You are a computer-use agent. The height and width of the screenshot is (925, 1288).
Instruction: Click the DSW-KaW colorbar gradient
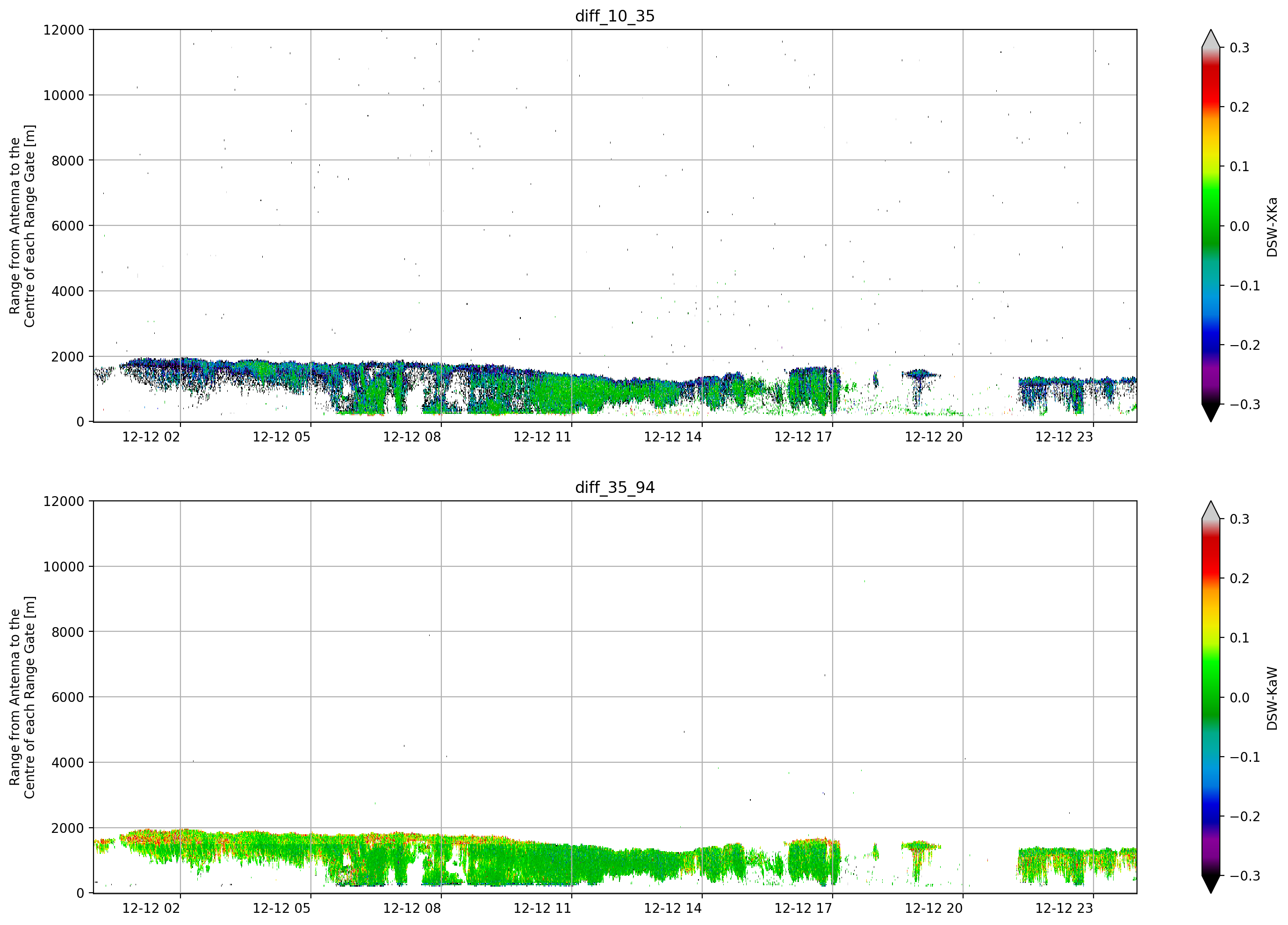coord(1211,697)
